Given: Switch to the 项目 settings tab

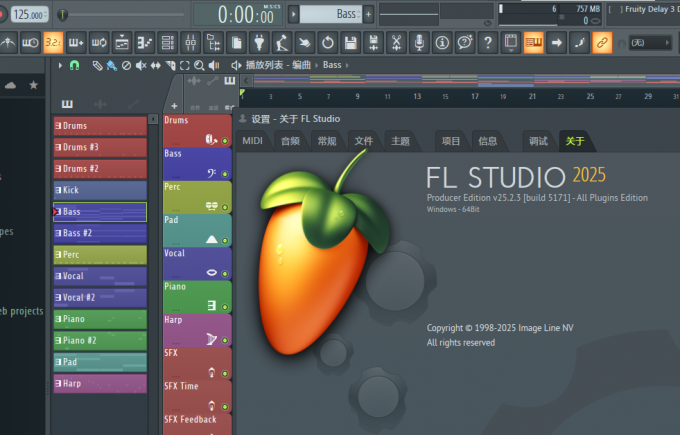Looking at the screenshot, I should click(451, 141).
